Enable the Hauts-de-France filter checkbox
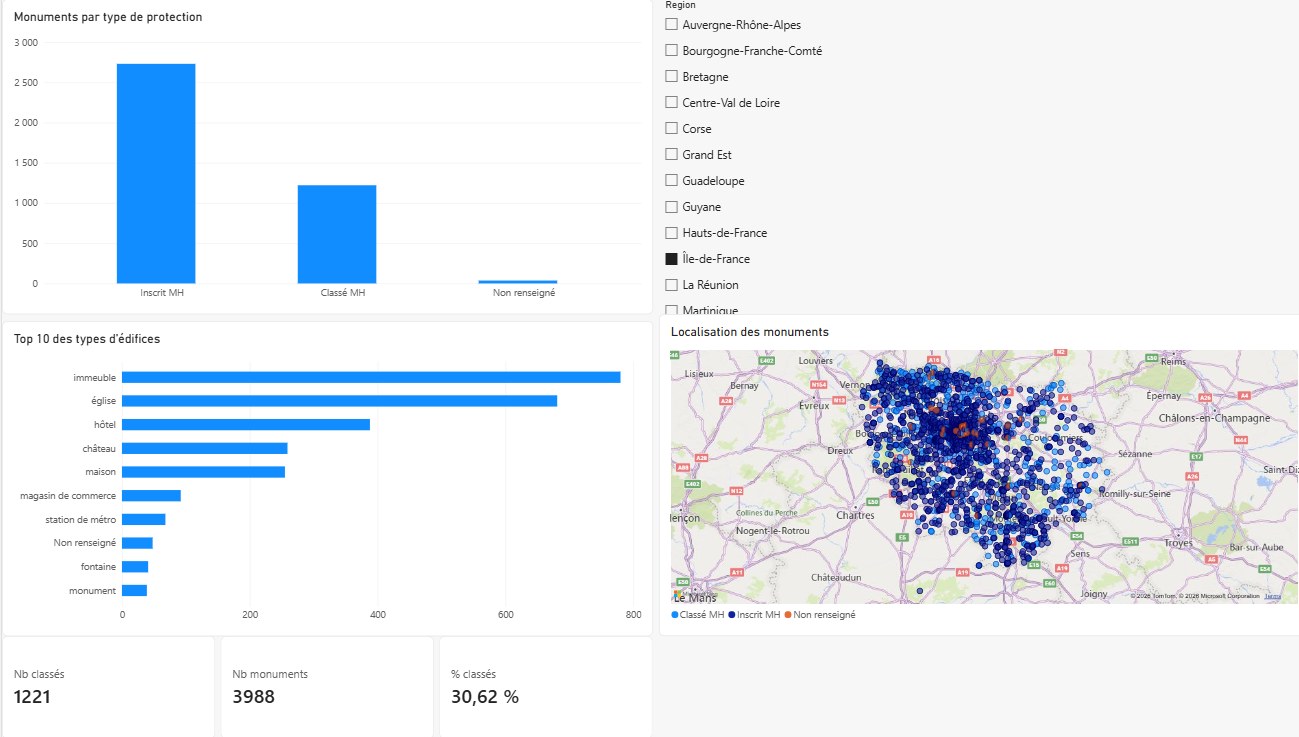Viewport: 1299px width, 737px height. (x=672, y=232)
